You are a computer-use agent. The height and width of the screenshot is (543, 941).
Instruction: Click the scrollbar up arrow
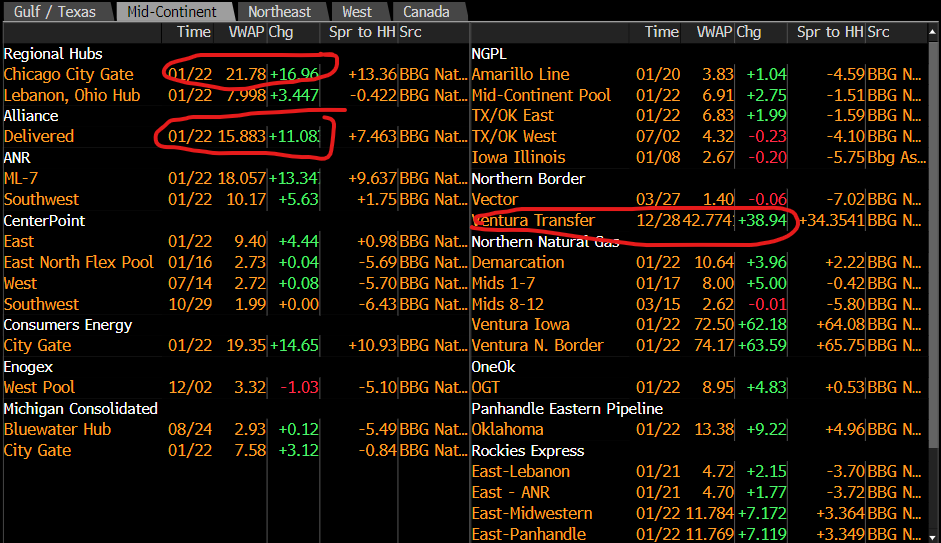(x=933, y=32)
